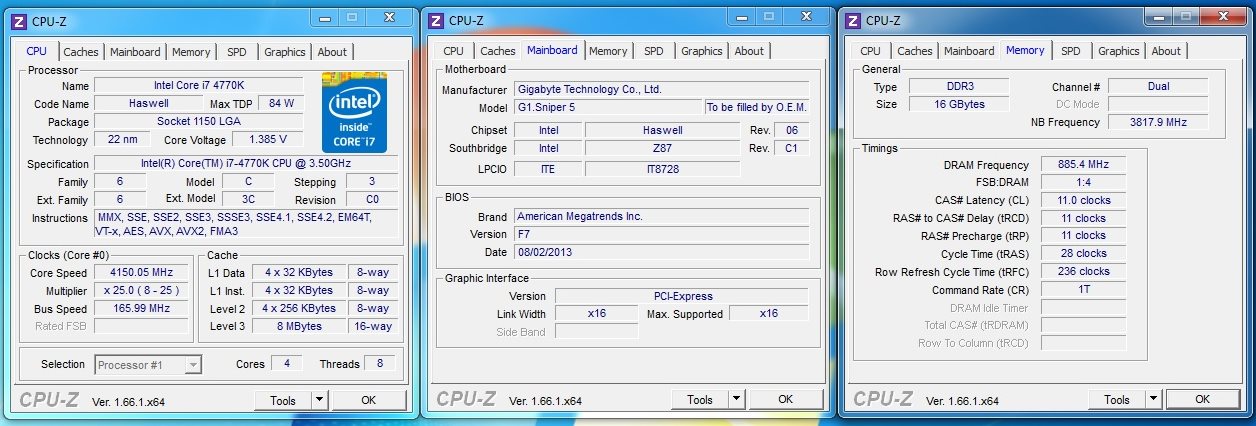
Task: Click the Intel Core i7 logo badge
Action: [353, 111]
